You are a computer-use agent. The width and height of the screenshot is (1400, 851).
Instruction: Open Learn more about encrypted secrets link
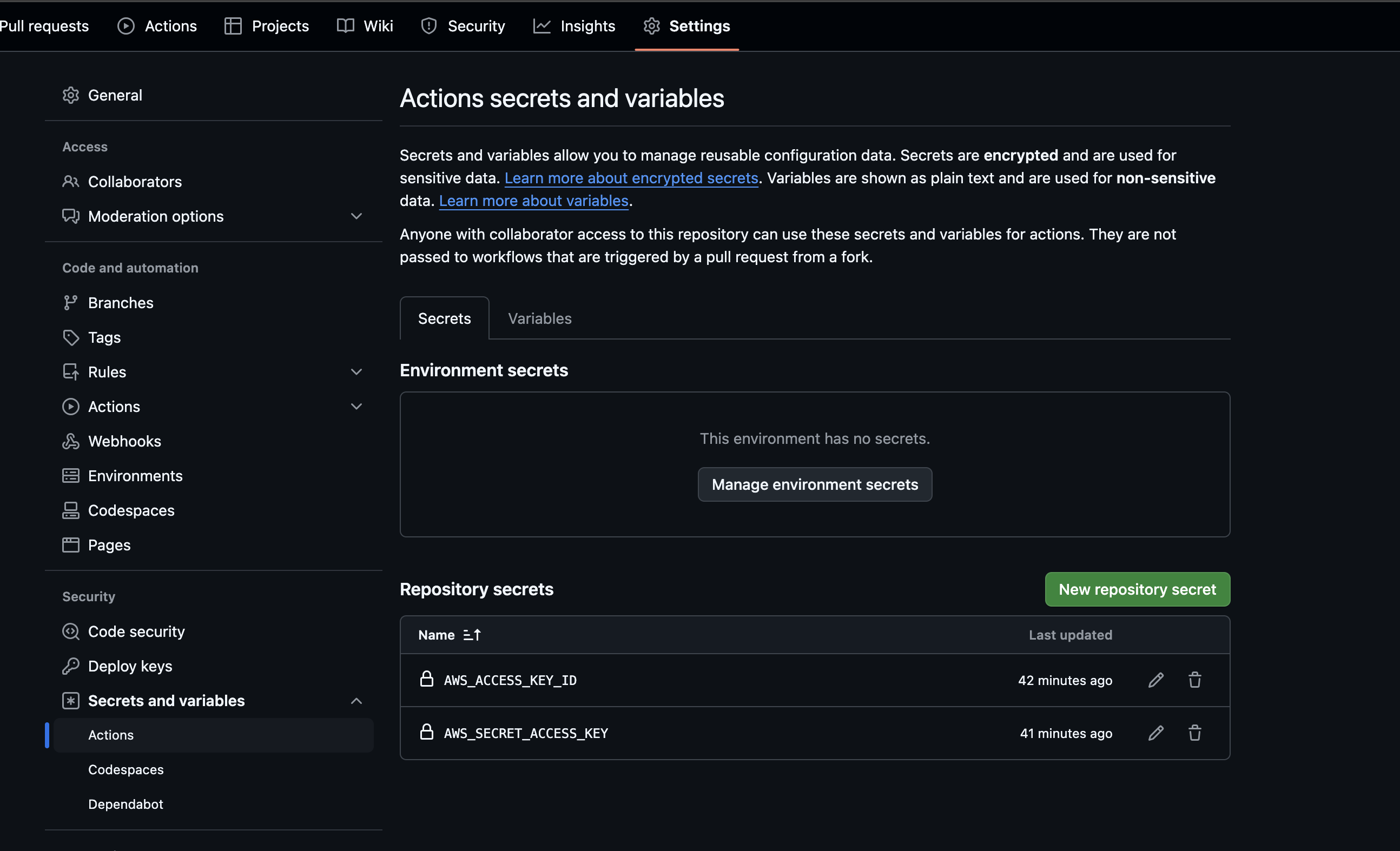(x=631, y=178)
